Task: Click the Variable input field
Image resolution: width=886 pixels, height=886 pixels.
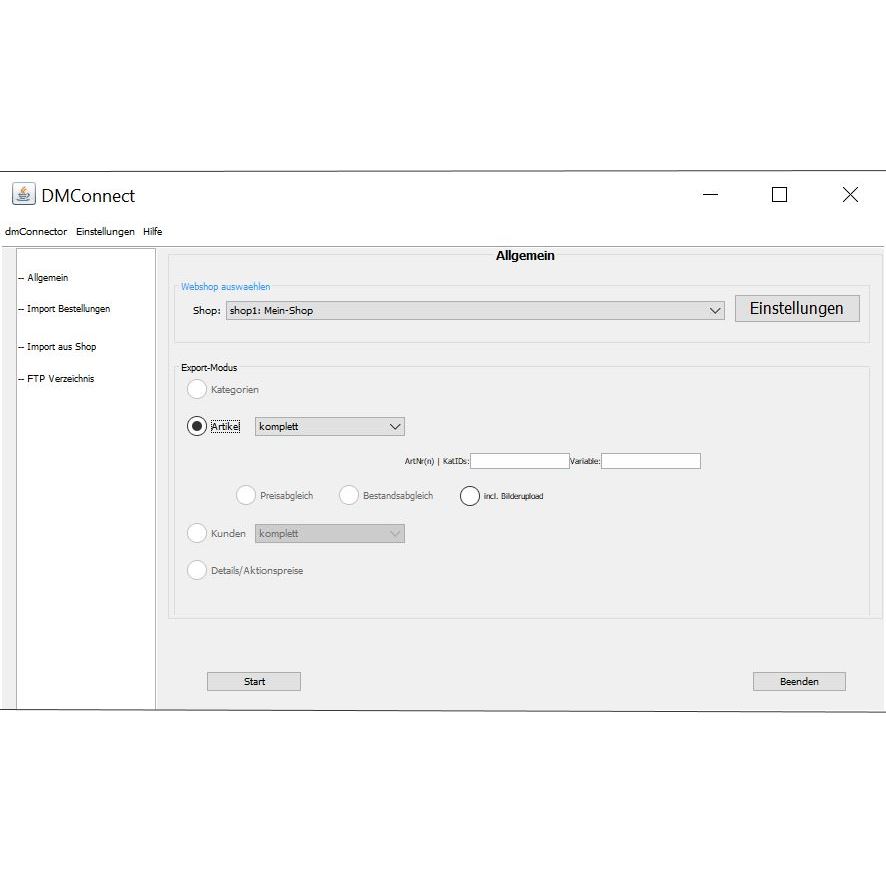Action: [x=650, y=461]
